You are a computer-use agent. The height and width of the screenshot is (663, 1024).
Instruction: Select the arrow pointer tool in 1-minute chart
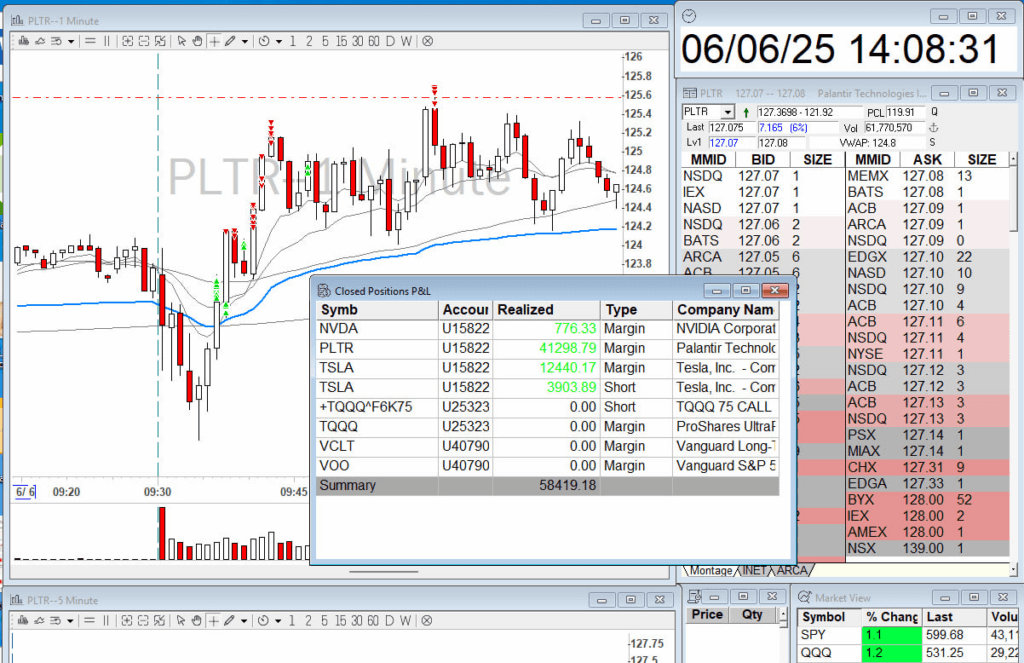[x=181, y=41]
